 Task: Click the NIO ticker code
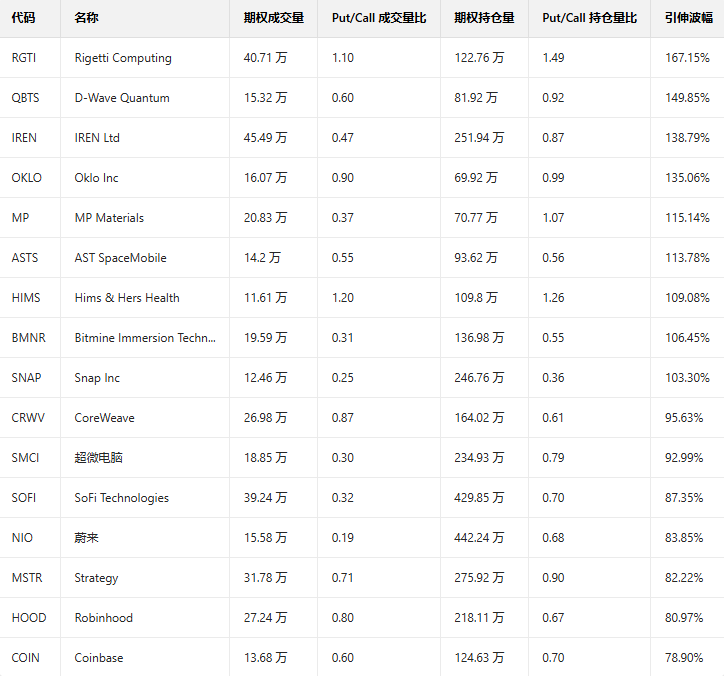(22, 538)
